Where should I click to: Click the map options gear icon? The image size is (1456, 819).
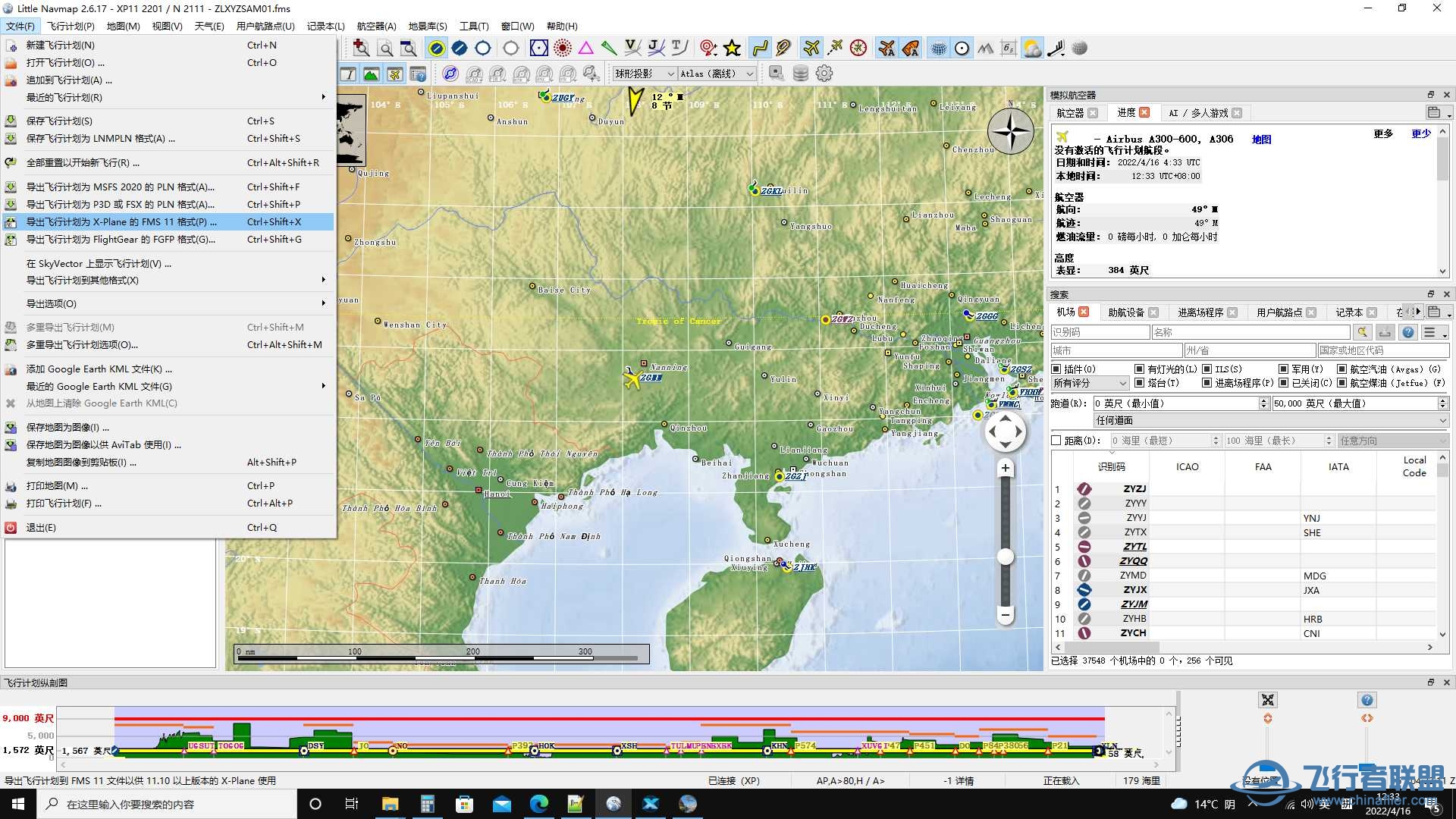tap(824, 74)
